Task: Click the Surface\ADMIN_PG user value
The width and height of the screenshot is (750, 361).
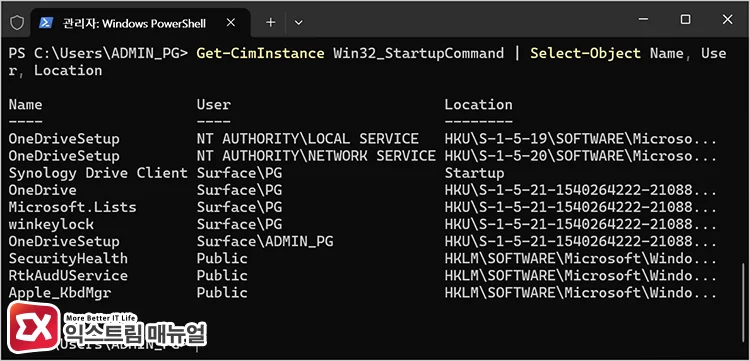Action: (x=265, y=241)
